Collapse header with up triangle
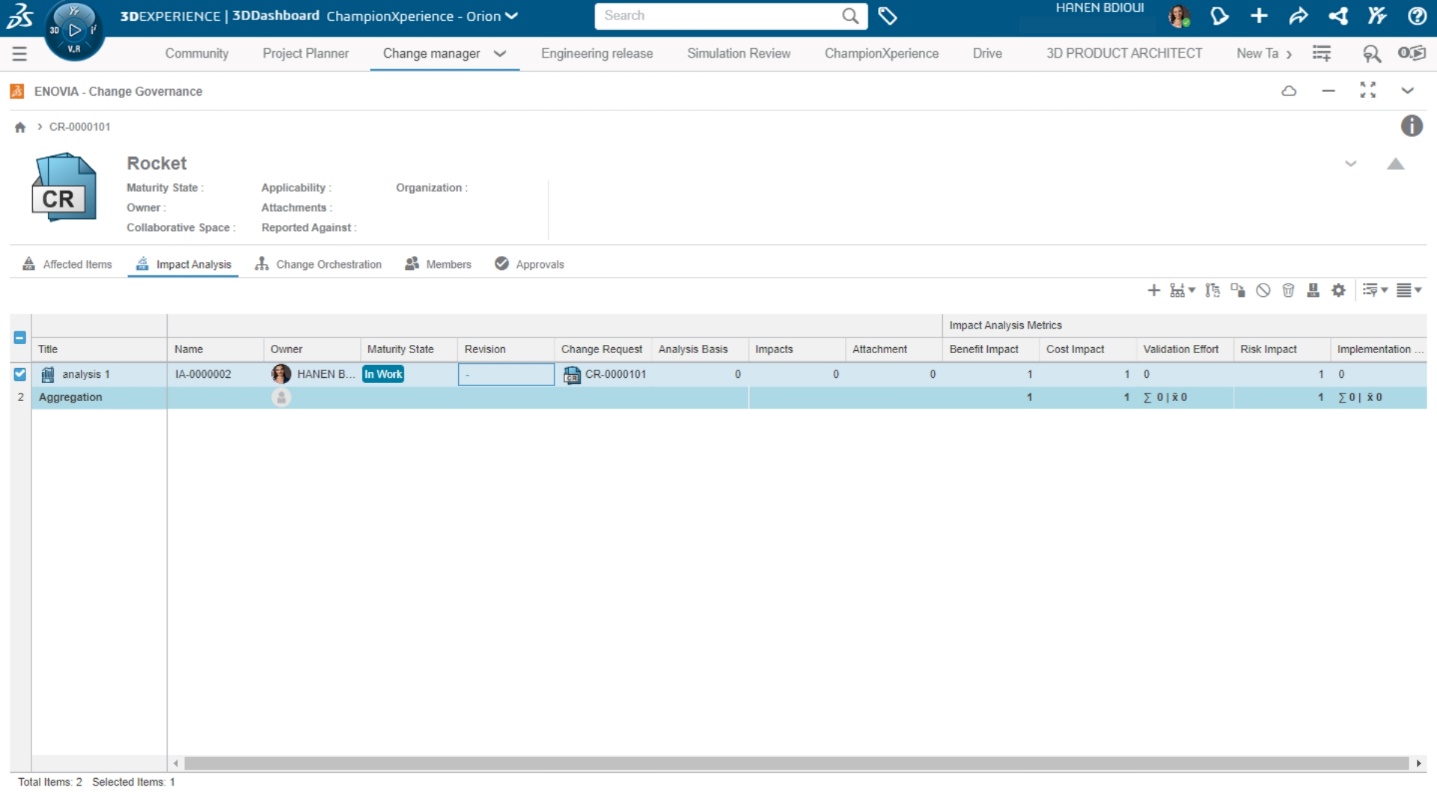The width and height of the screenshot is (1437, 808). pyautogui.click(x=1396, y=164)
